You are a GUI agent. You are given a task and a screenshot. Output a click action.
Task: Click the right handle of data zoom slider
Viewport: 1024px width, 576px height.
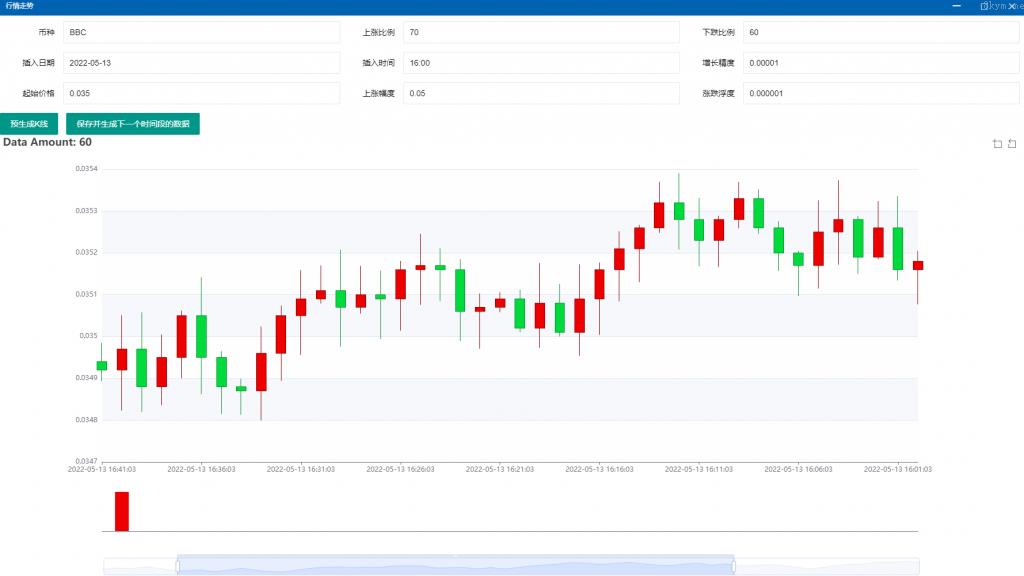pyautogui.click(x=734, y=566)
